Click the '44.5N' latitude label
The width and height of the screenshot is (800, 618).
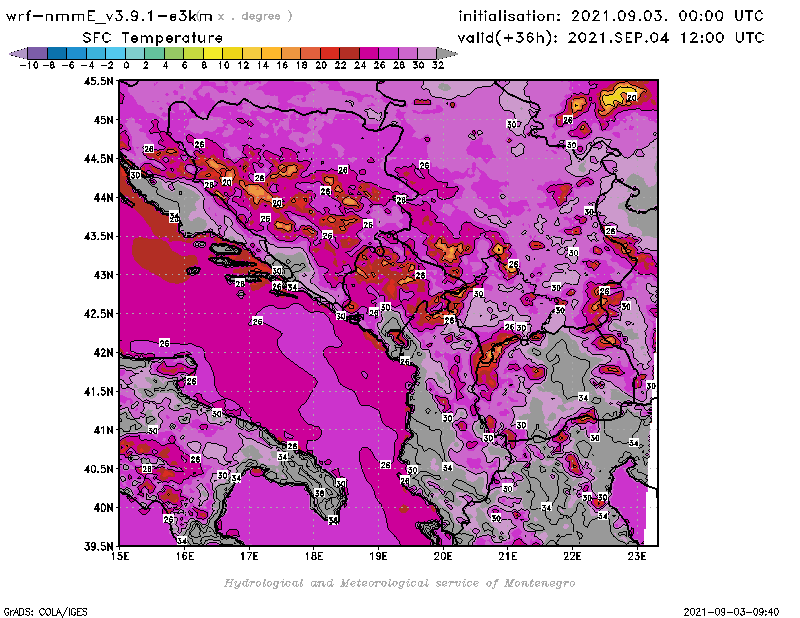pos(99,159)
